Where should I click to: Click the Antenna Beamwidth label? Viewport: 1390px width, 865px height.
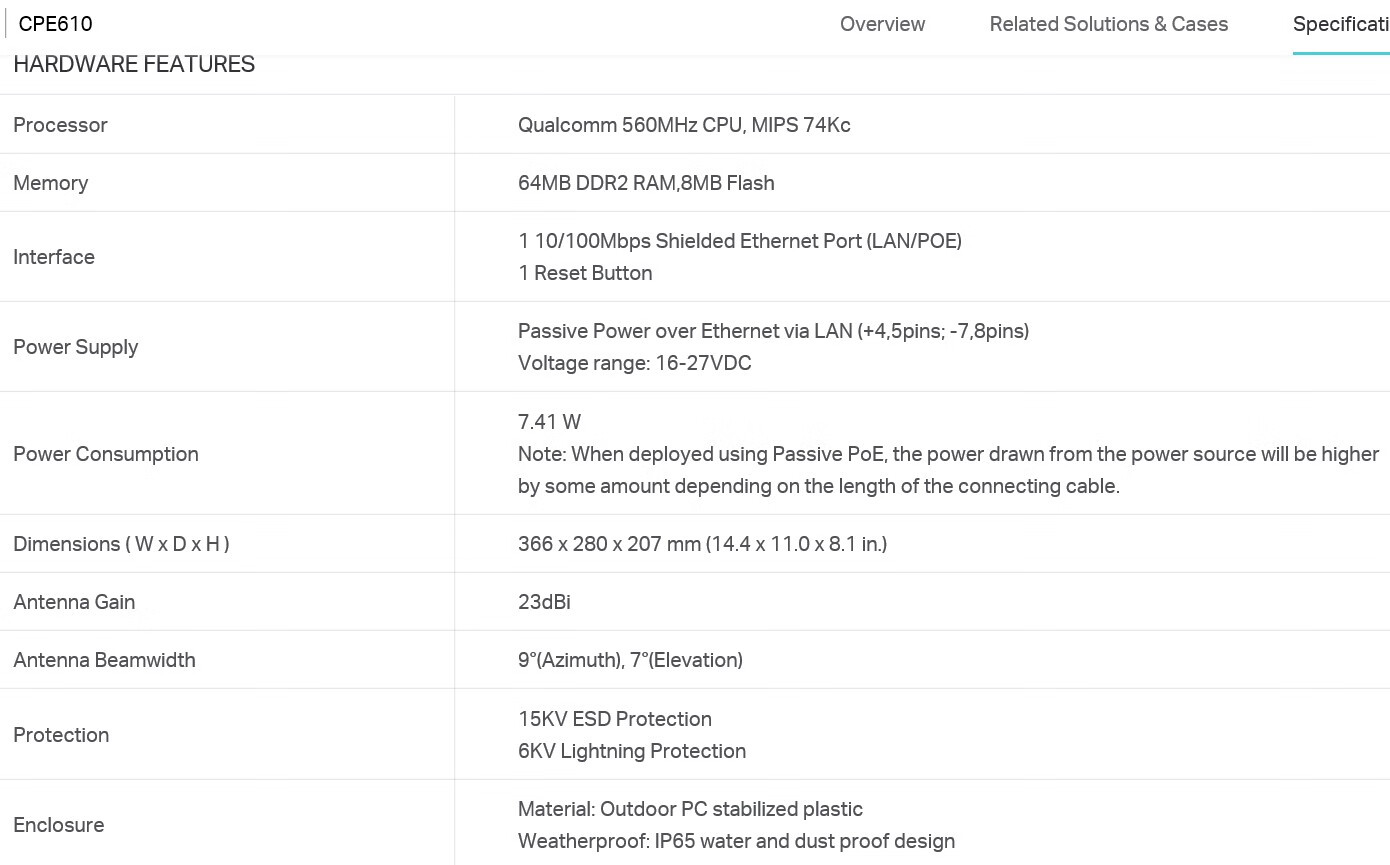[104, 660]
